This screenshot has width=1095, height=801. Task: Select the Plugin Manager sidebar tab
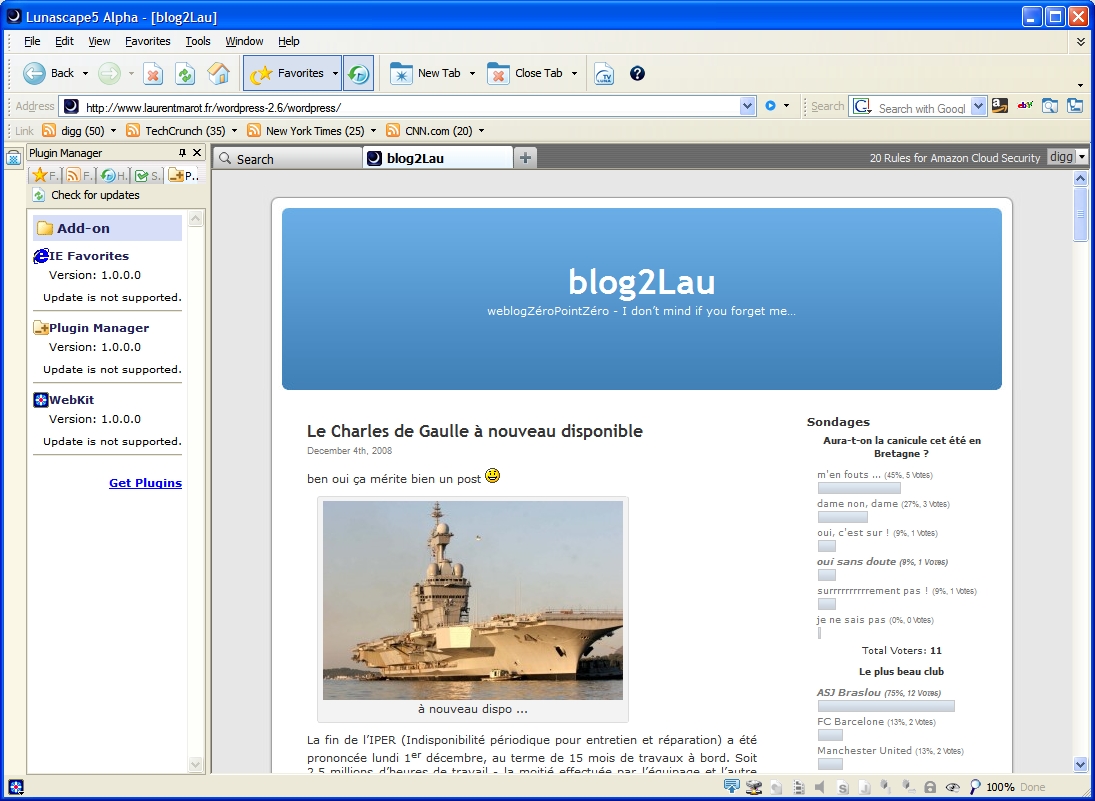tap(184, 175)
